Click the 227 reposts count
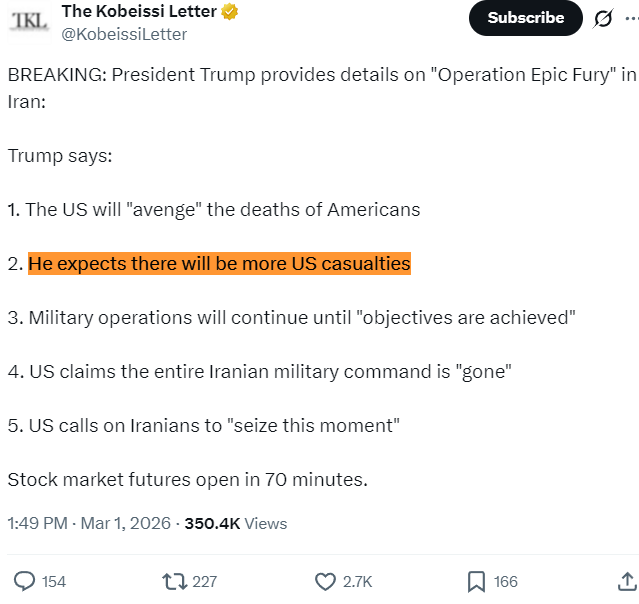Viewport: 639px width, 604px height. [x=204, y=581]
